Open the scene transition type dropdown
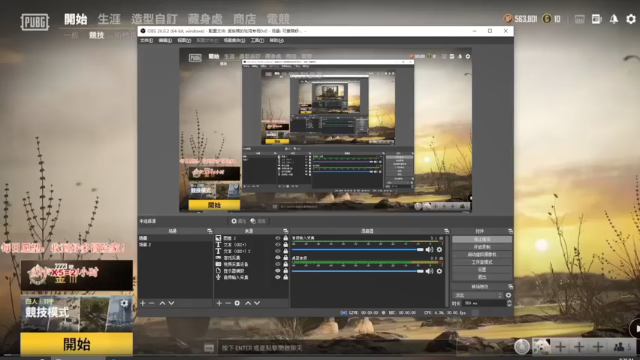This screenshot has width=640, height=360. [x=478, y=295]
